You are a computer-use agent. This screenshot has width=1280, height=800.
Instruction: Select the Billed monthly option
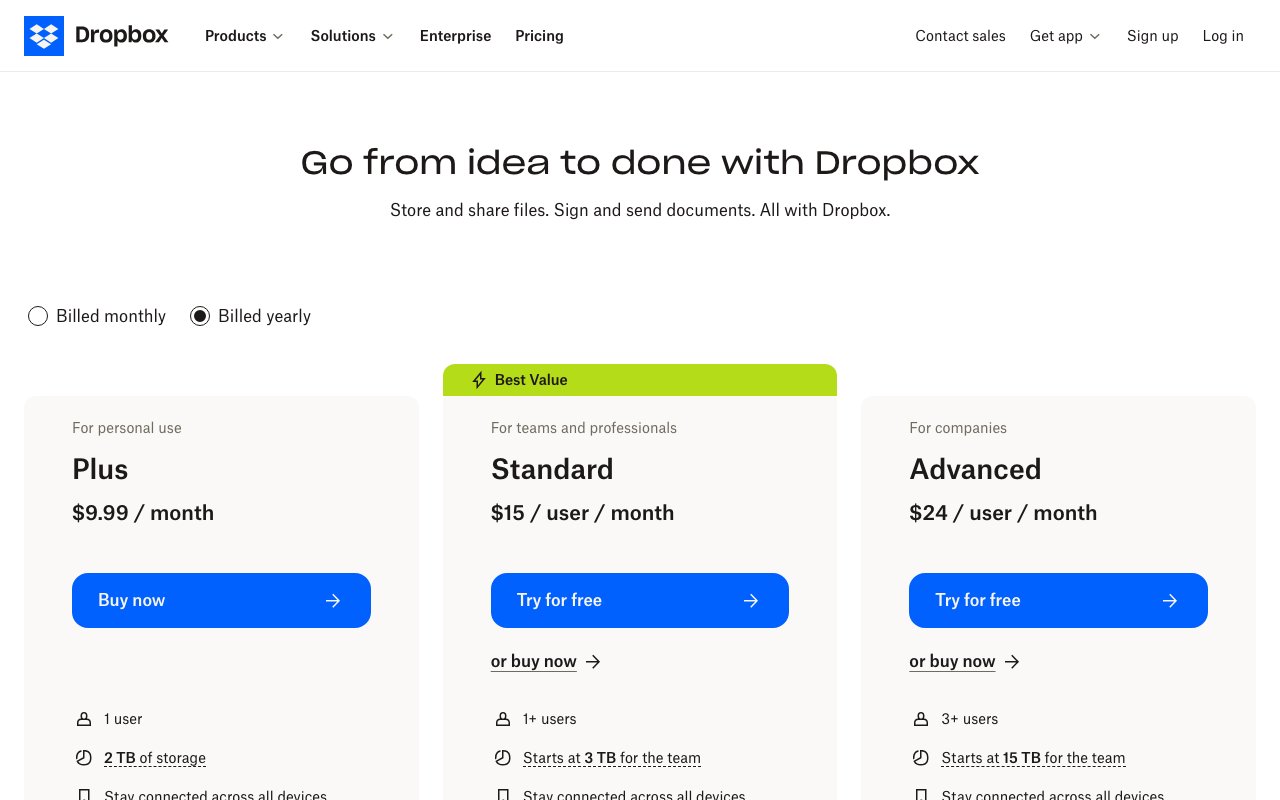pyautogui.click(x=38, y=316)
